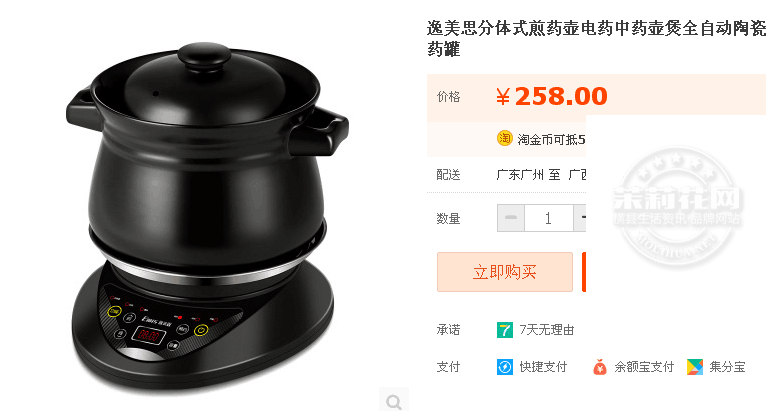Click the colorful 集分宝 icon
The height and width of the screenshot is (411, 766).
tap(695, 367)
